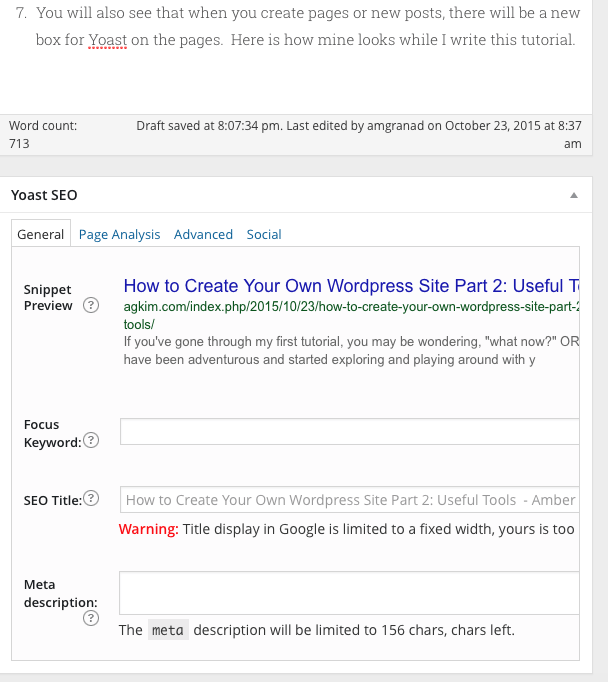
Task: Click the 'meta' code label
Action: [x=168, y=630]
